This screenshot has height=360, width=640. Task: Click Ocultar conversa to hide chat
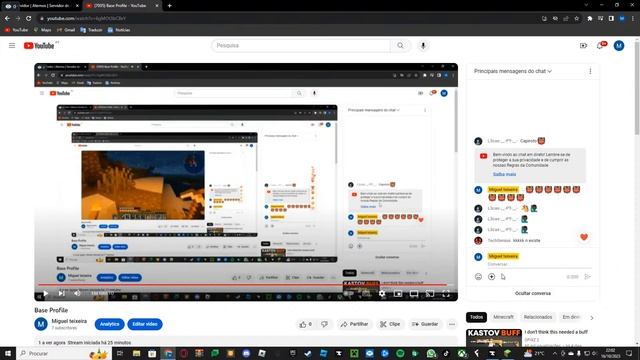coord(533,293)
